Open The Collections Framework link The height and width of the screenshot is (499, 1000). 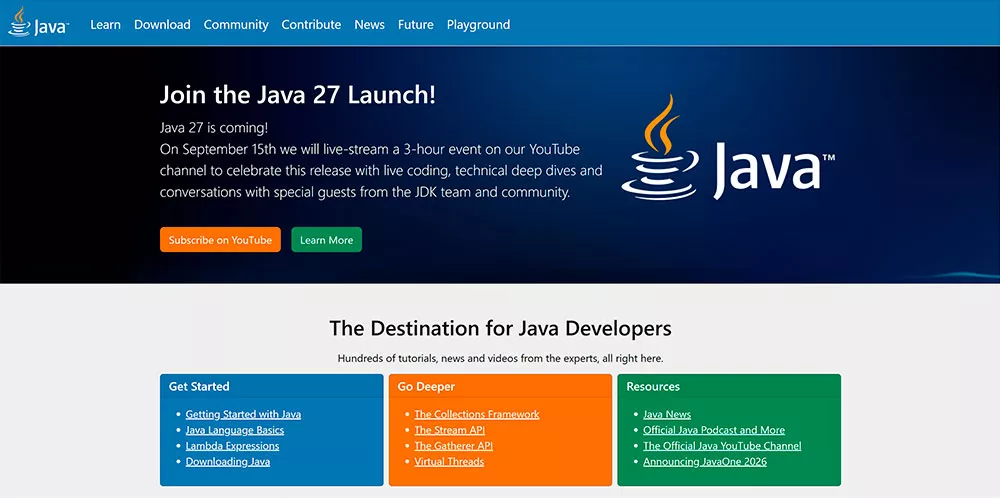pyautogui.click(x=477, y=414)
